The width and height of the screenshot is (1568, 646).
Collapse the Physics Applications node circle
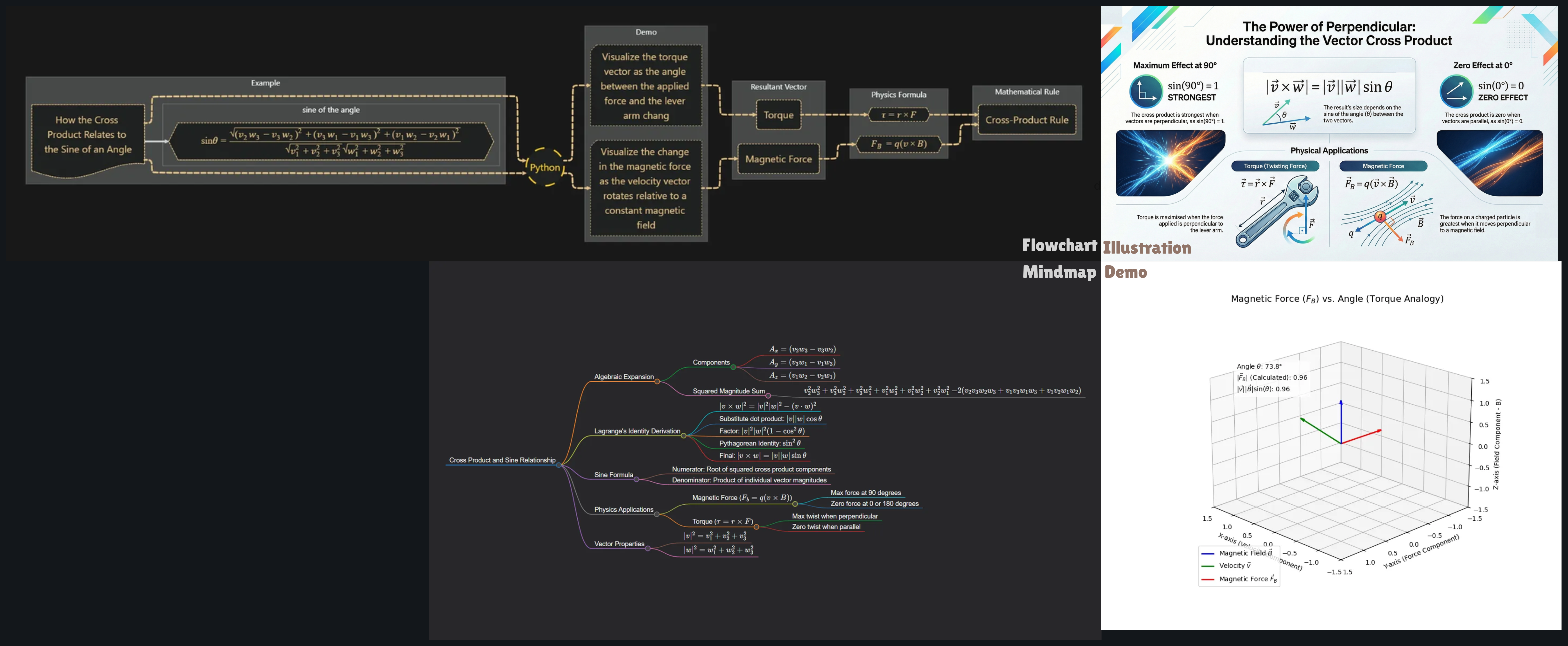[x=657, y=515]
